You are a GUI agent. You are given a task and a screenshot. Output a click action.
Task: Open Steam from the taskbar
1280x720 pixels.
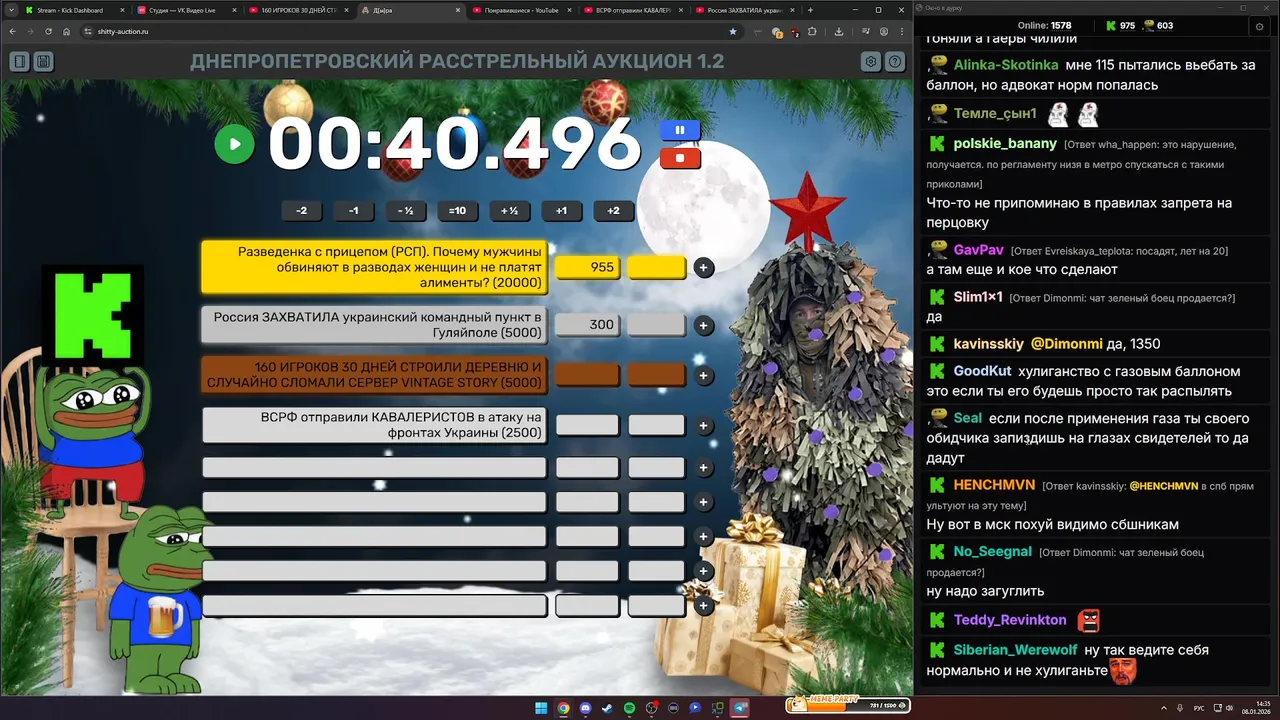pos(607,708)
